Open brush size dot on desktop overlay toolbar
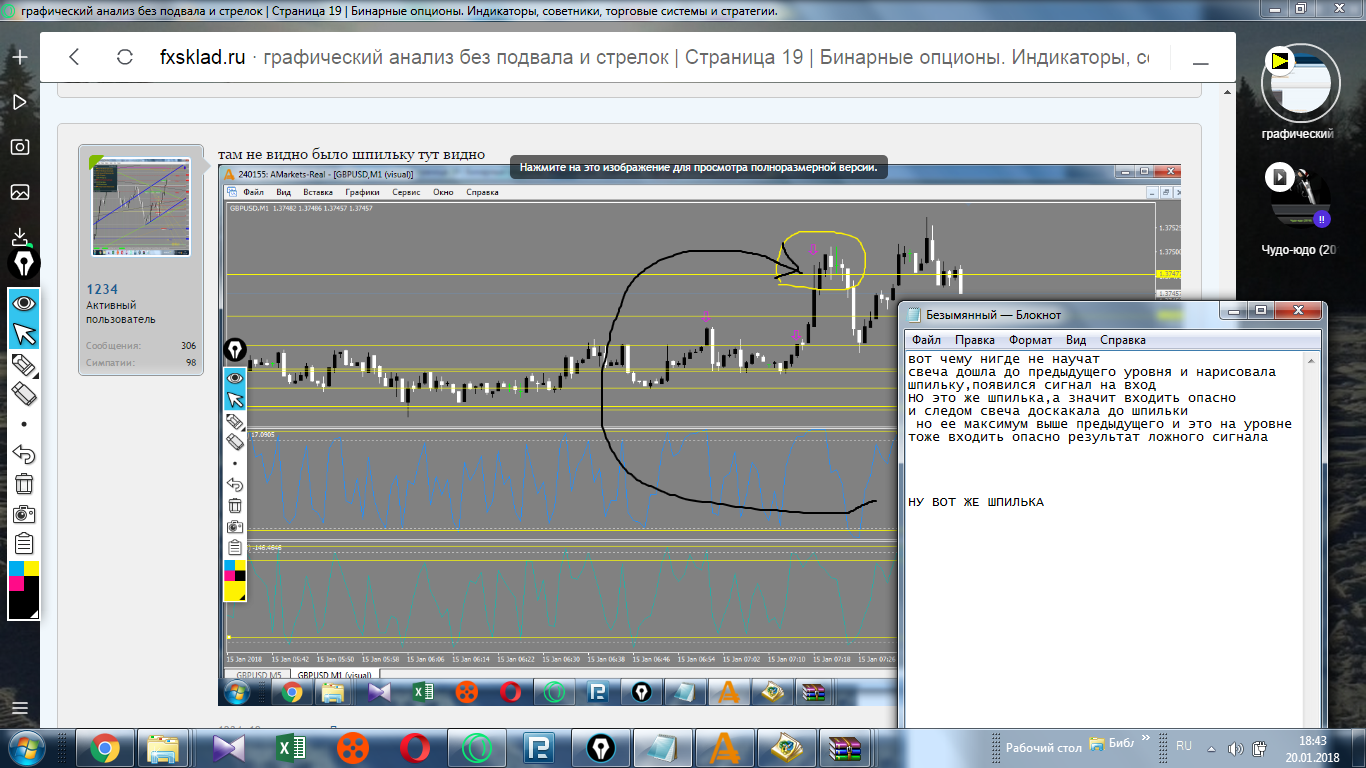This screenshot has width=1366, height=768. tap(24, 424)
